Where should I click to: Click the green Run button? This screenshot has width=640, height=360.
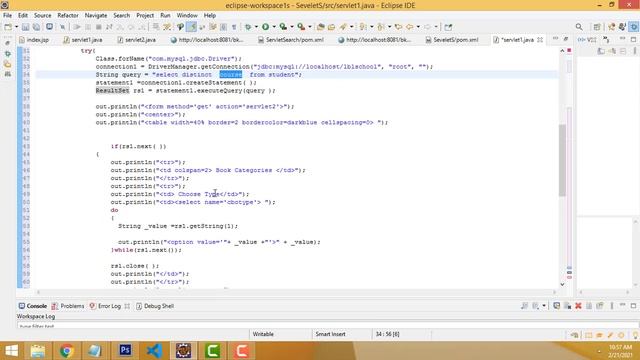[265, 27]
